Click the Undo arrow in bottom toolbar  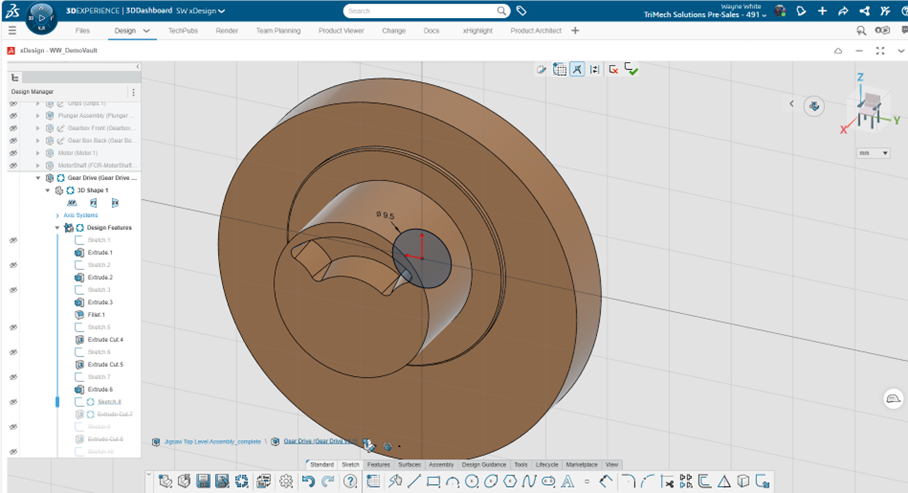[x=308, y=482]
